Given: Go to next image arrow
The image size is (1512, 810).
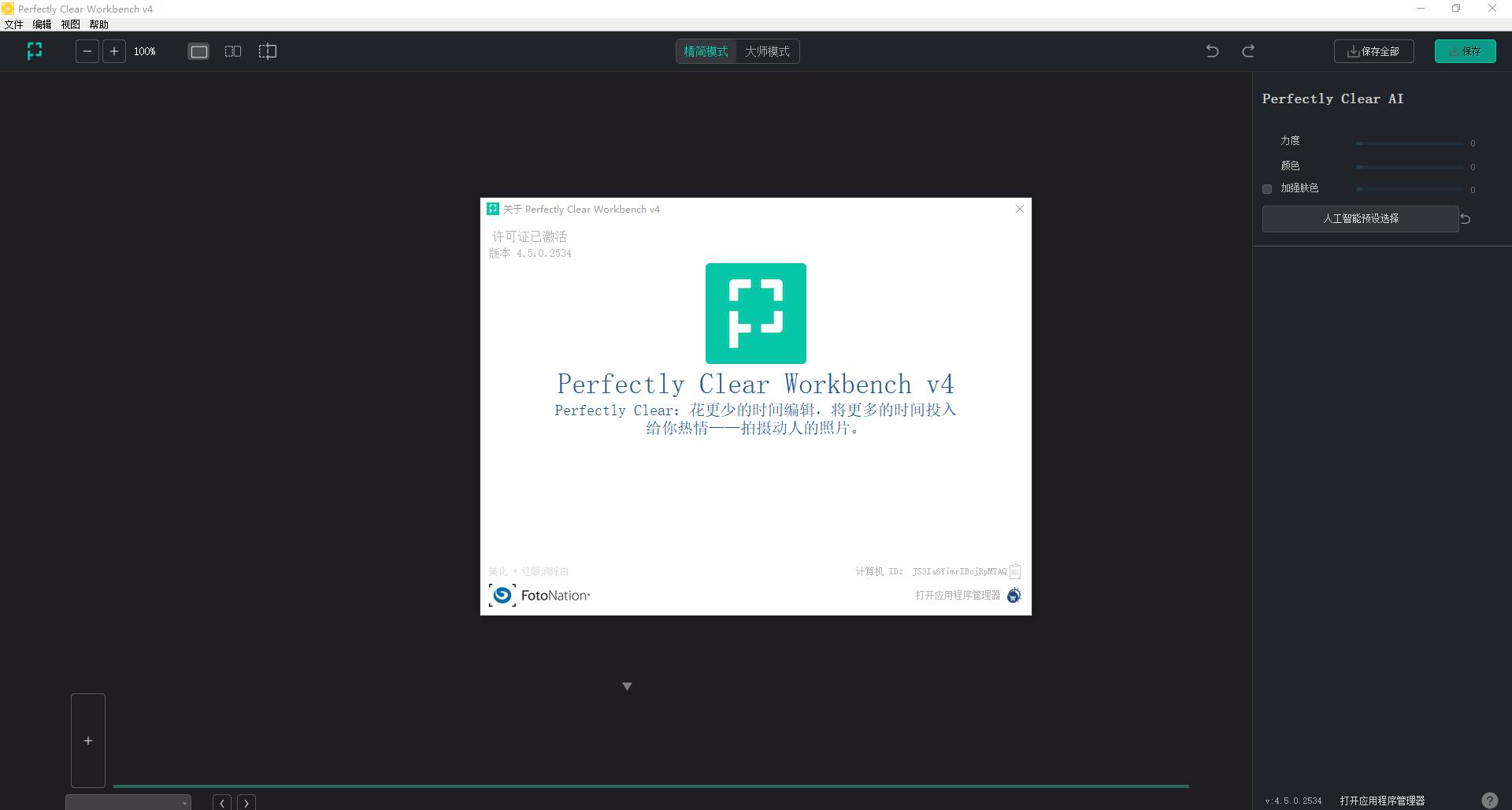Looking at the screenshot, I should tap(246, 803).
